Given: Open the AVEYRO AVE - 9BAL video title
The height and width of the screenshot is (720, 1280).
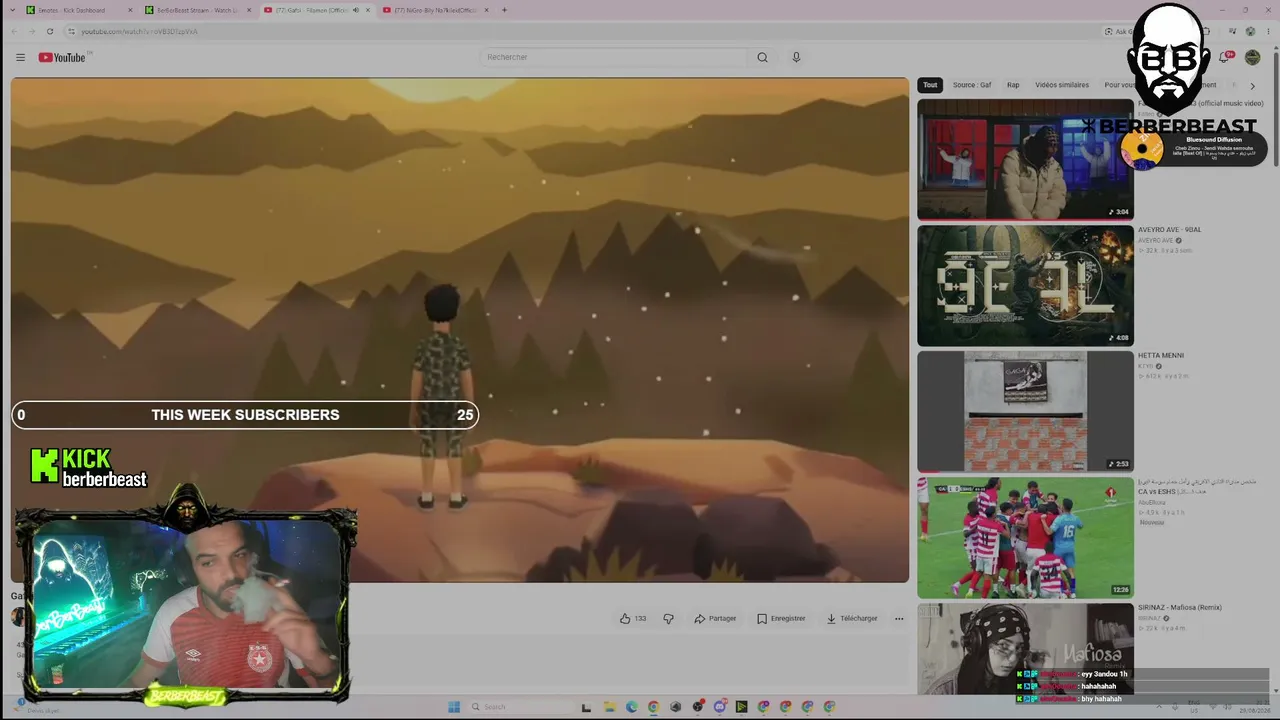Looking at the screenshot, I should click(1170, 229).
